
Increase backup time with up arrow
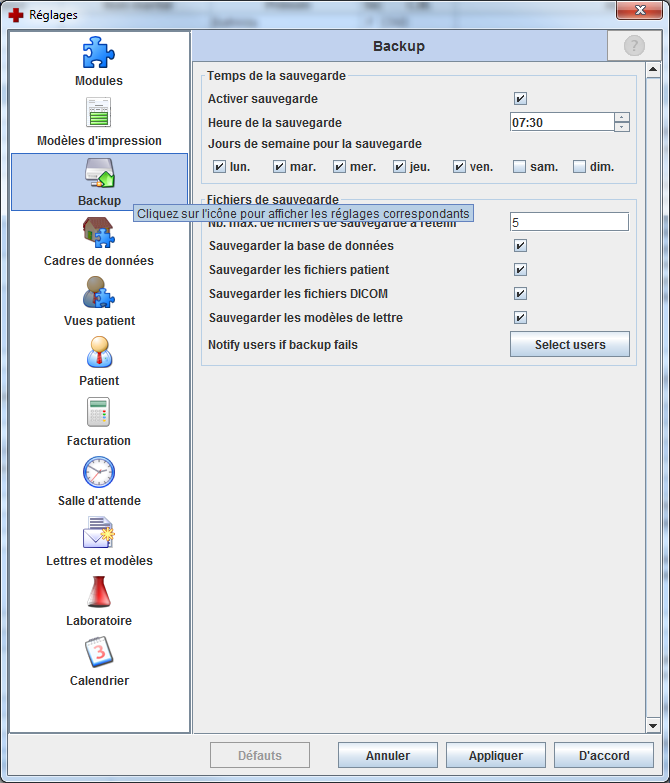(622, 117)
